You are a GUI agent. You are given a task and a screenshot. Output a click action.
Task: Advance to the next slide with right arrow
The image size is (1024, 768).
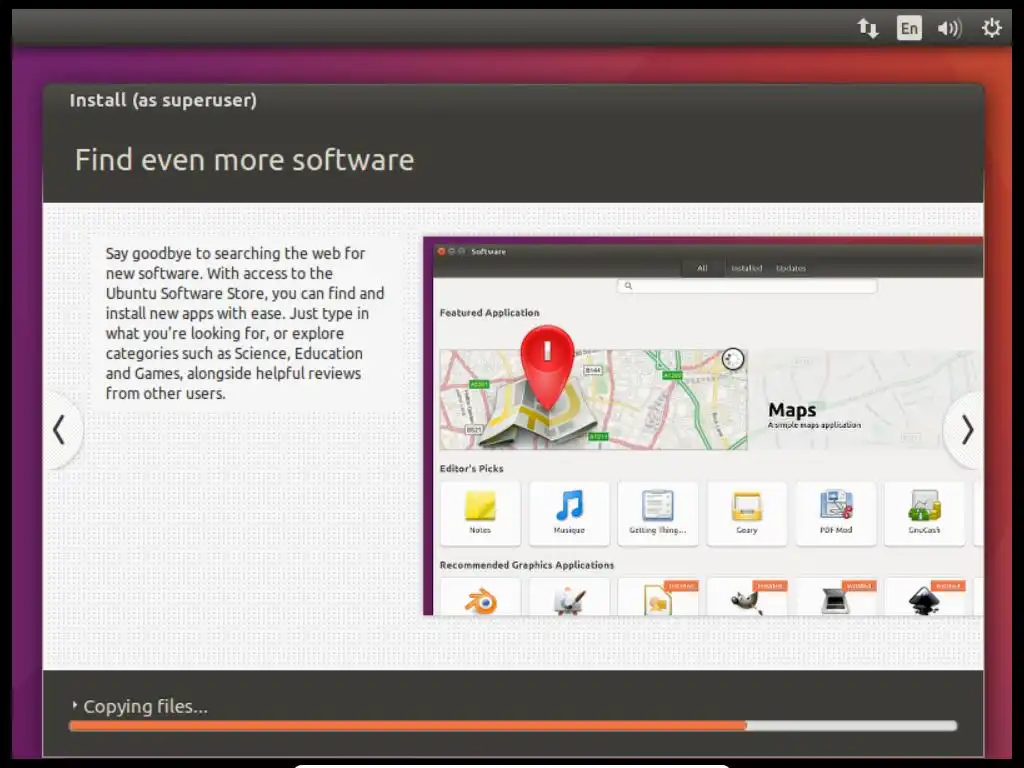tap(967, 430)
